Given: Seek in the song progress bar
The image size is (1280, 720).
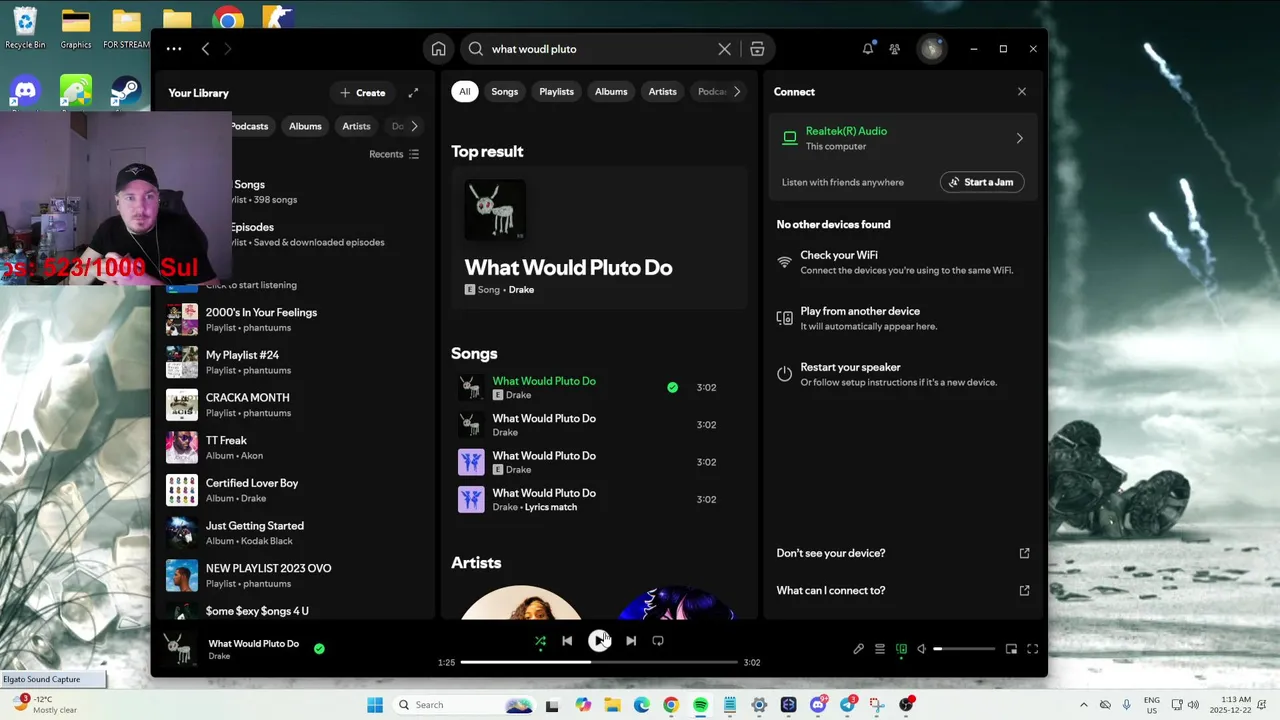Looking at the screenshot, I should (x=599, y=662).
